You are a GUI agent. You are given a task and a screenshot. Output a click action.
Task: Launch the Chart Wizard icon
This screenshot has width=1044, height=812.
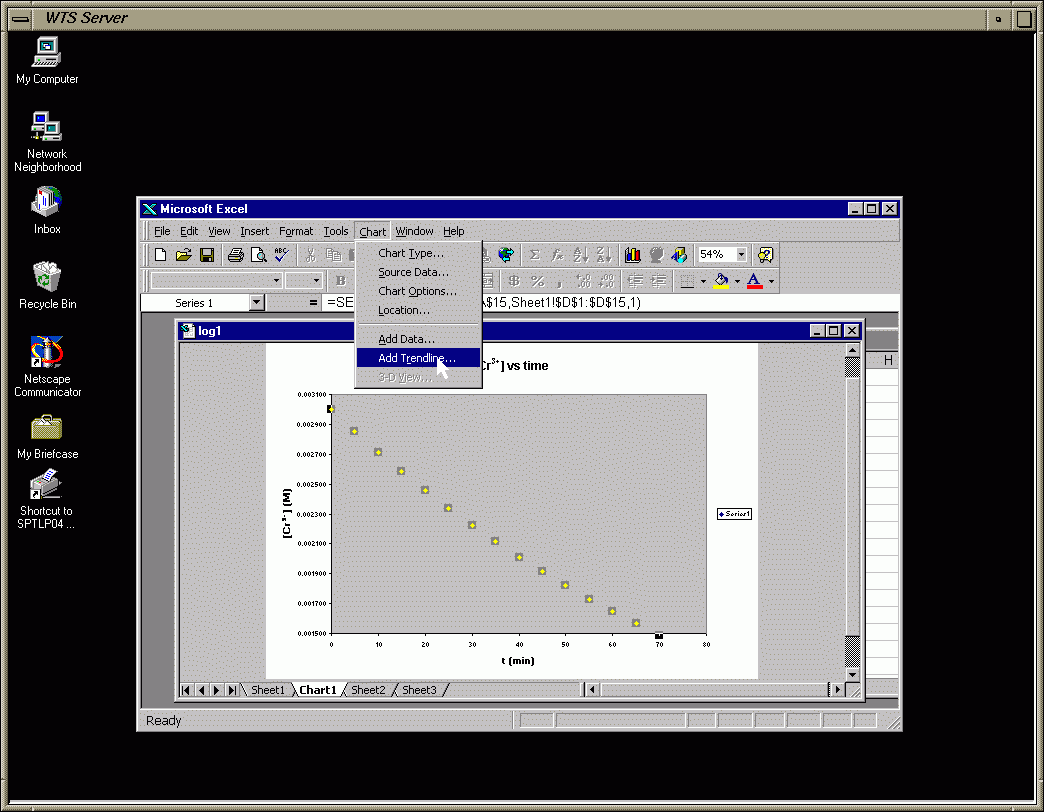[632, 255]
